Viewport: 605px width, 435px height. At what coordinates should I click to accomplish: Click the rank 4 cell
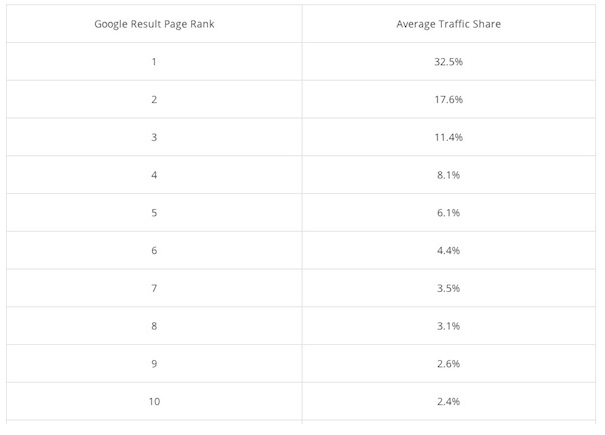[x=154, y=175]
